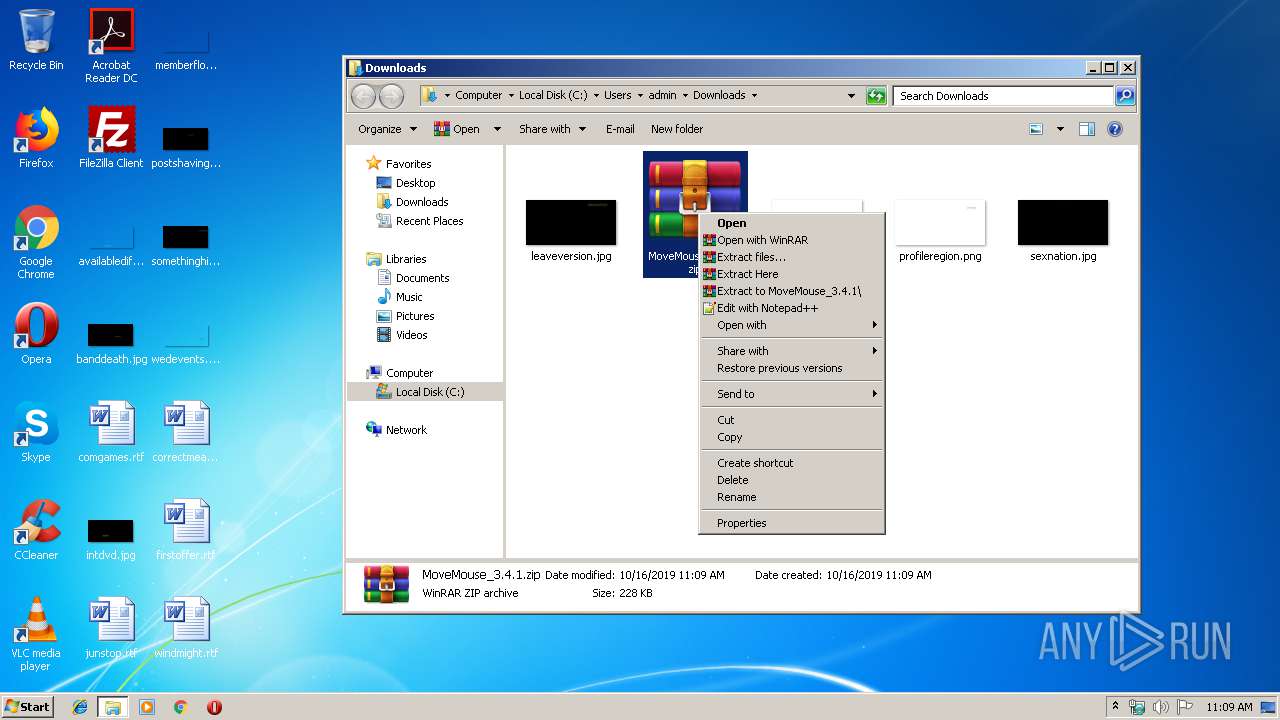Open Chrome from the taskbar
The height and width of the screenshot is (720, 1280).
click(x=180, y=707)
